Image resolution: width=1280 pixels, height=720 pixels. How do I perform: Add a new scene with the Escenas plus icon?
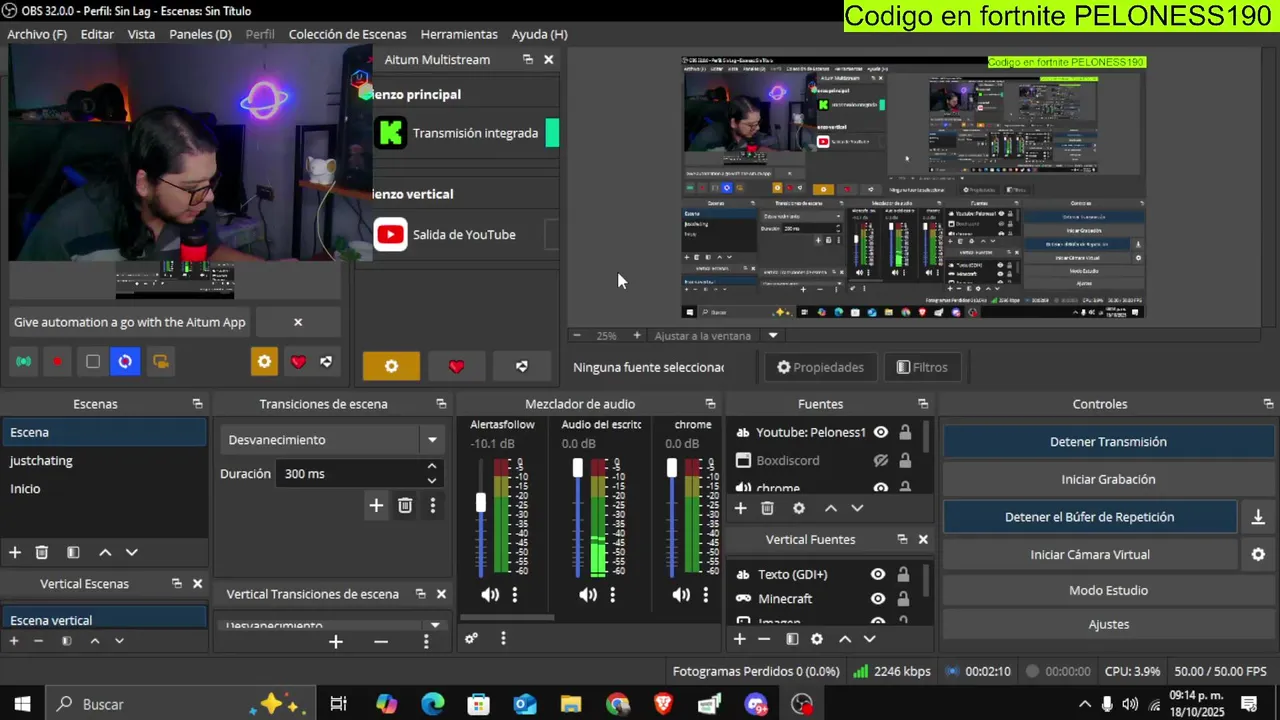click(x=15, y=552)
